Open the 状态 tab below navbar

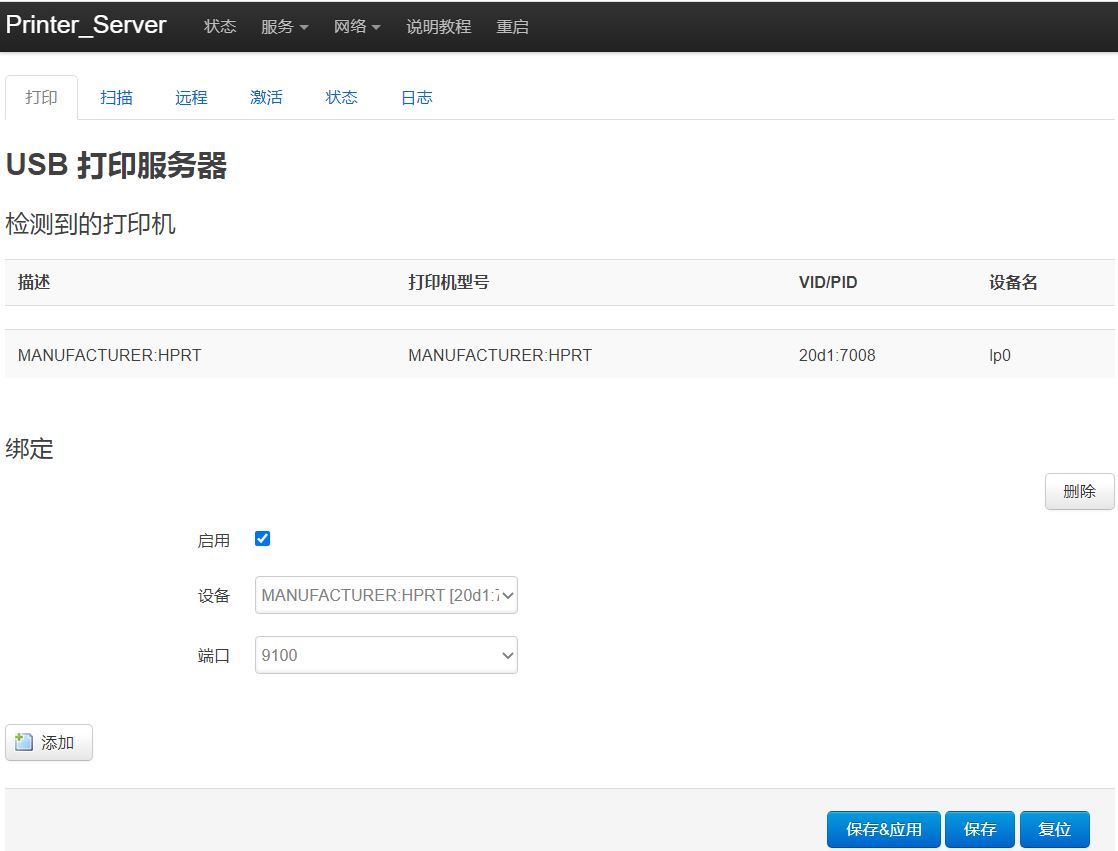coord(341,97)
